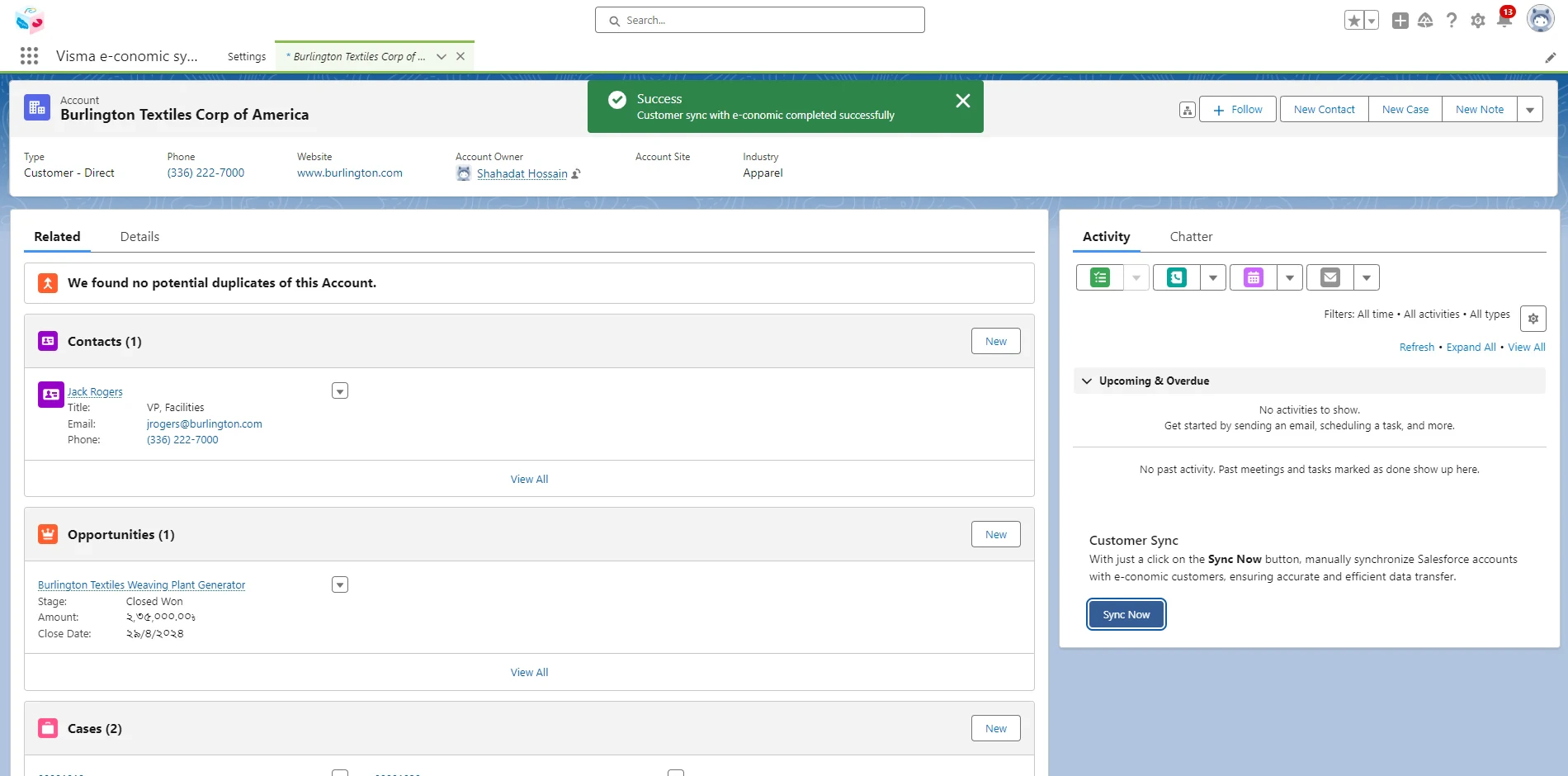1568x776 pixels.
Task: Expand Log a Call dropdown arrow
Action: pyautogui.click(x=1213, y=277)
